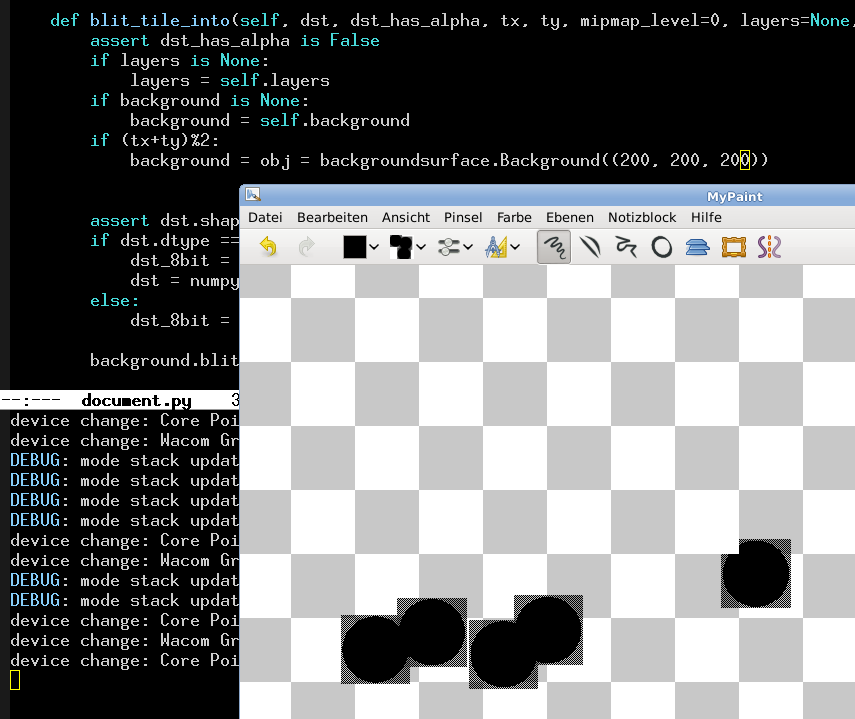Image resolution: width=855 pixels, height=719 pixels.
Task: Click the compass and ruler tool icon
Action: click(x=495, y=247)
